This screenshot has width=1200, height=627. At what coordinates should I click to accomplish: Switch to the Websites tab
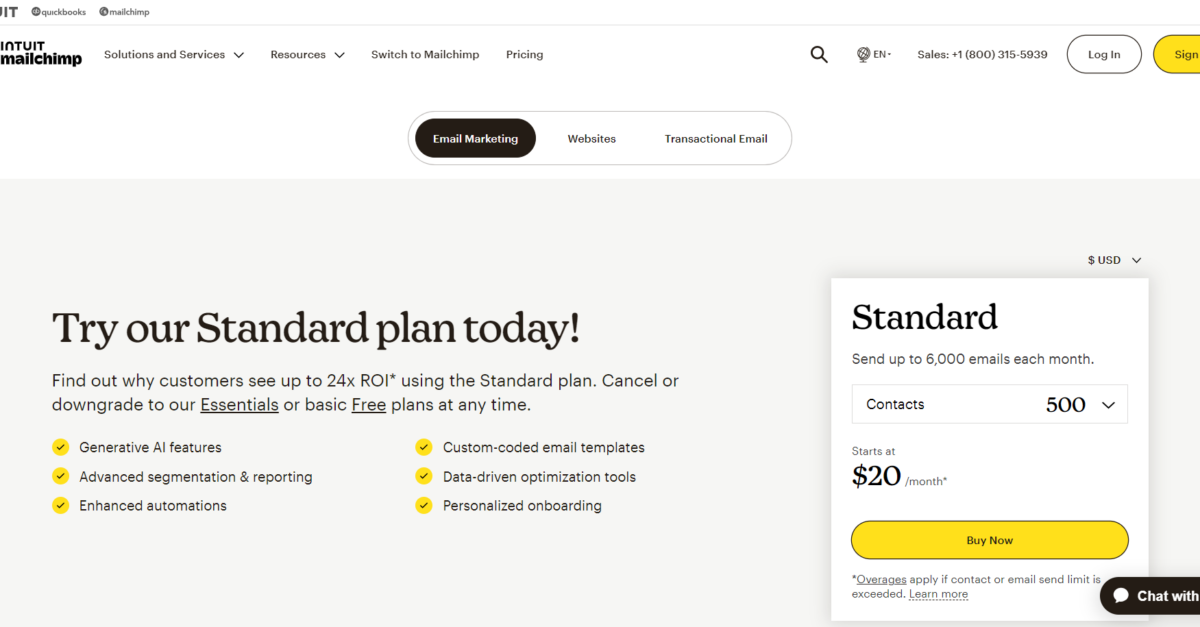[591, 138]
